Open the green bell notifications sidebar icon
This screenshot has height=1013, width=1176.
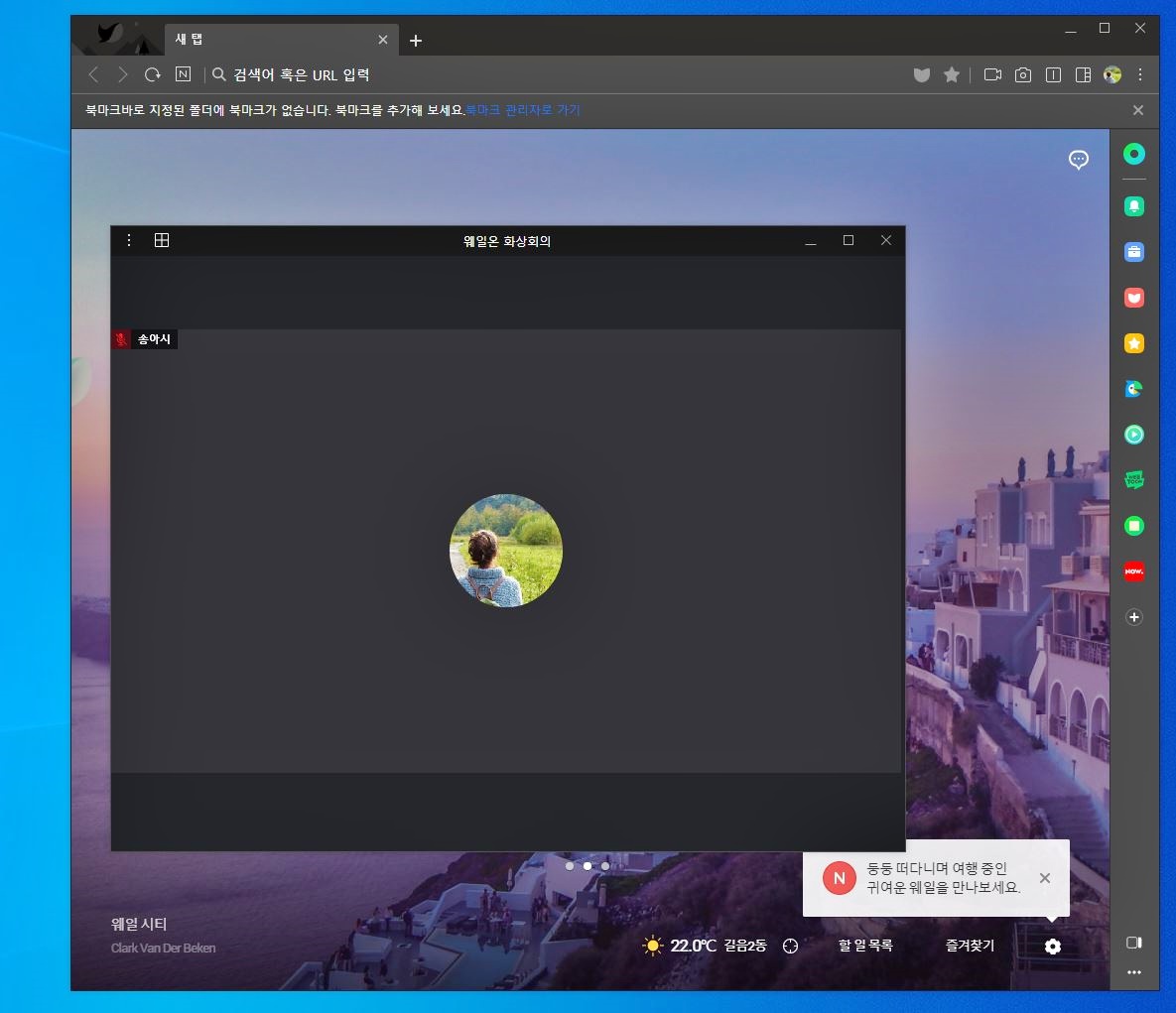[x=1134, y=206]
